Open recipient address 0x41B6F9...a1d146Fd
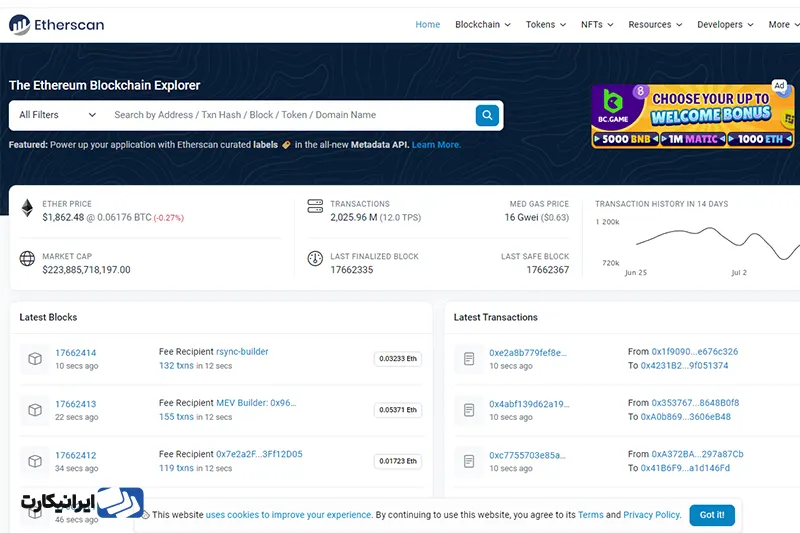 tap(685, 468)
